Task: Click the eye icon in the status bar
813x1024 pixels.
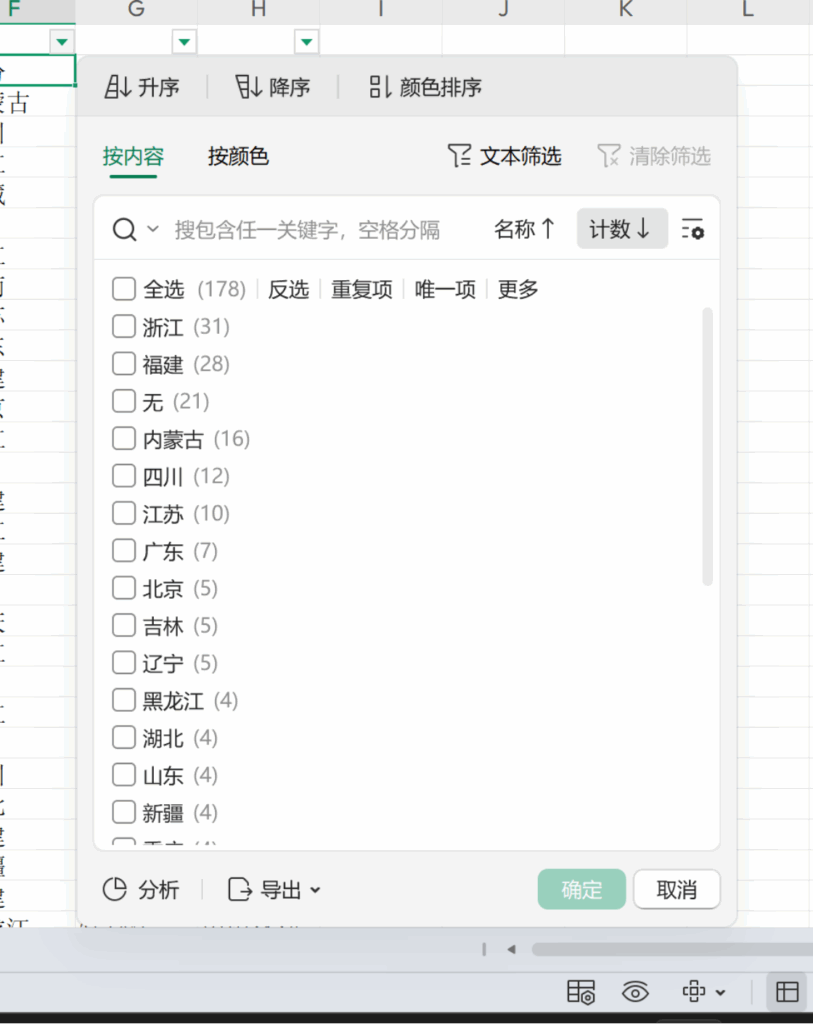Action: 635,992
